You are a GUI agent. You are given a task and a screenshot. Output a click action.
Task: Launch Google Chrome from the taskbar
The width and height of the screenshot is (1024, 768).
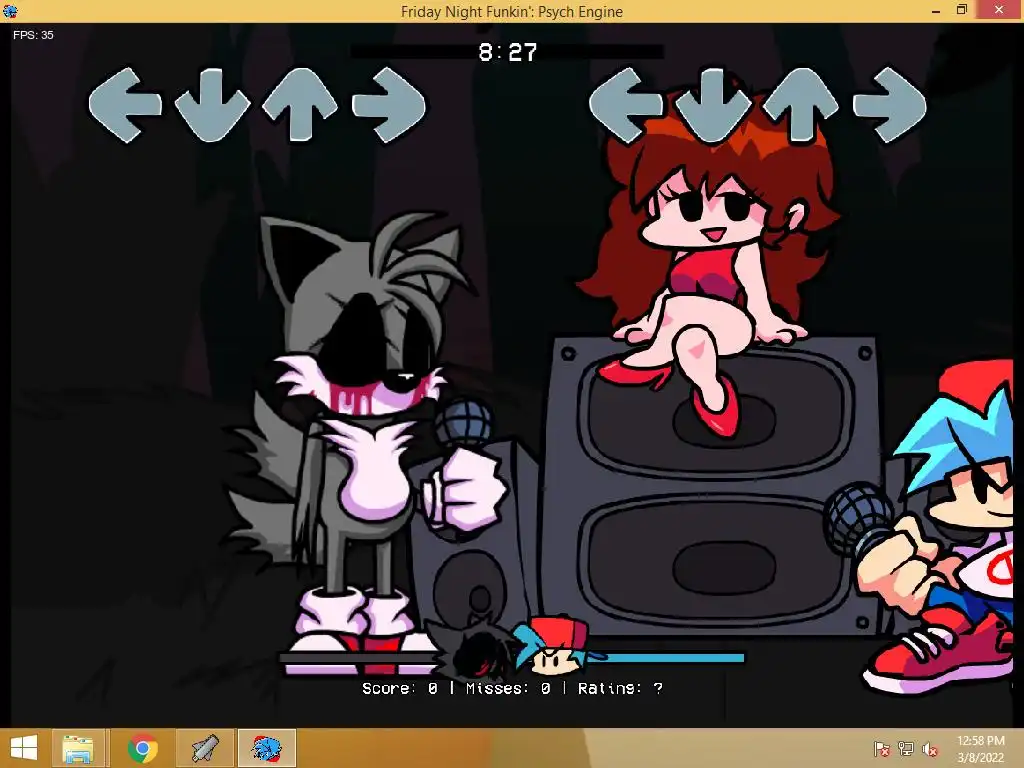point(142,748)
